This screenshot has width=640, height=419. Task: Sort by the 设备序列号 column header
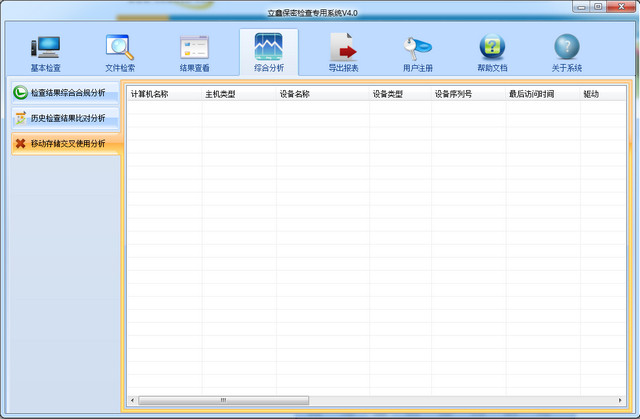[453, 94]
